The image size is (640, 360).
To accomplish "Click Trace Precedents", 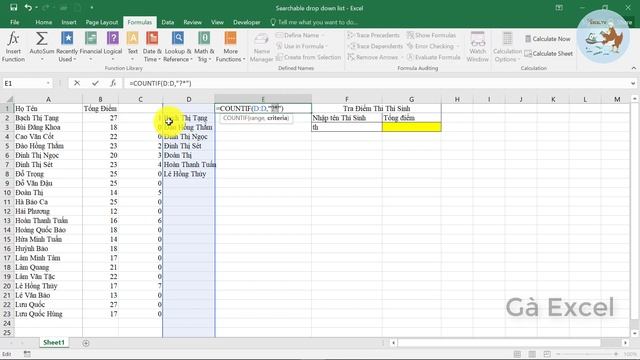I will 373,36.
